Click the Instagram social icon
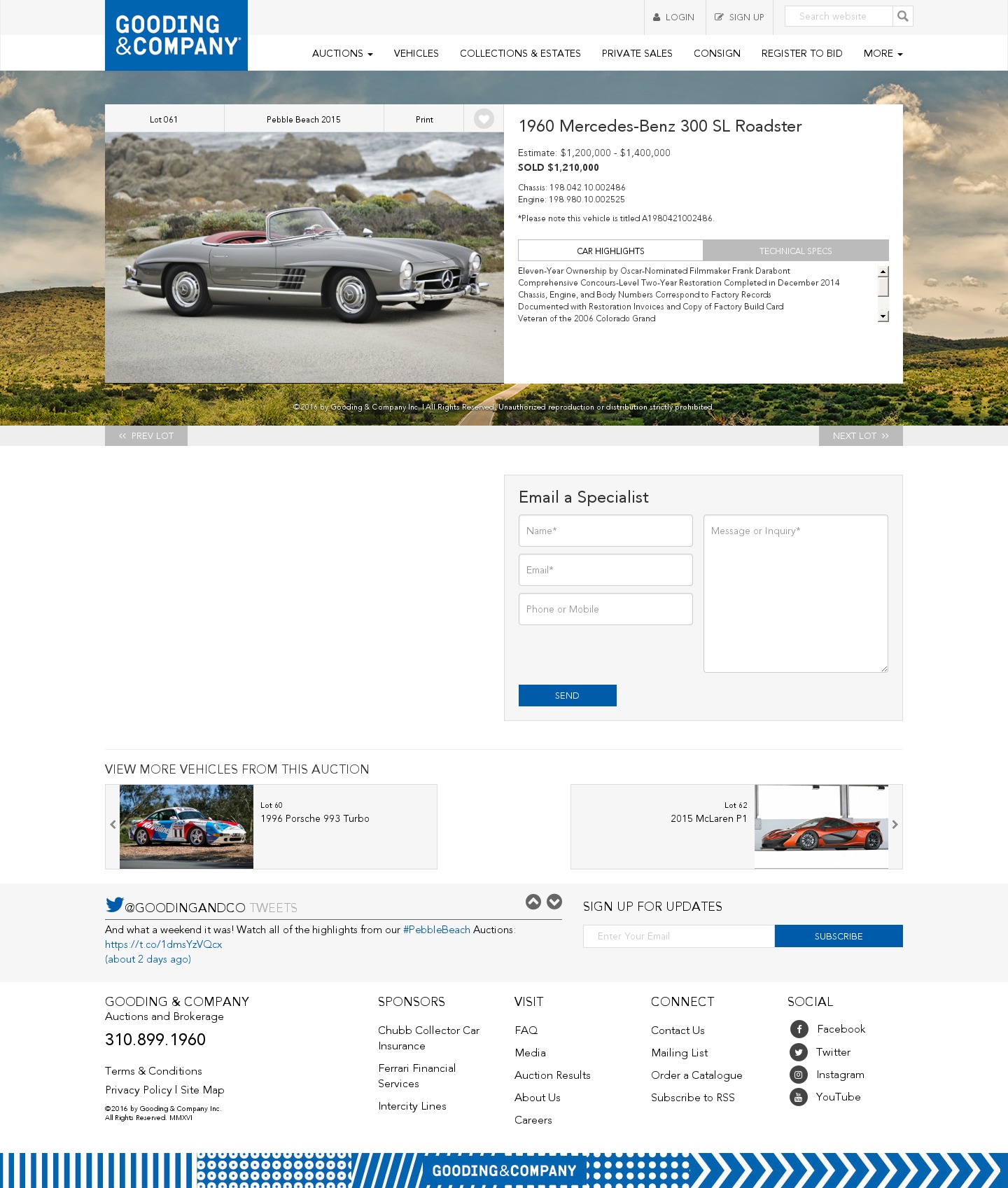The height and width of the screenshot is (1188, 1008). [x=799, y=1075]
